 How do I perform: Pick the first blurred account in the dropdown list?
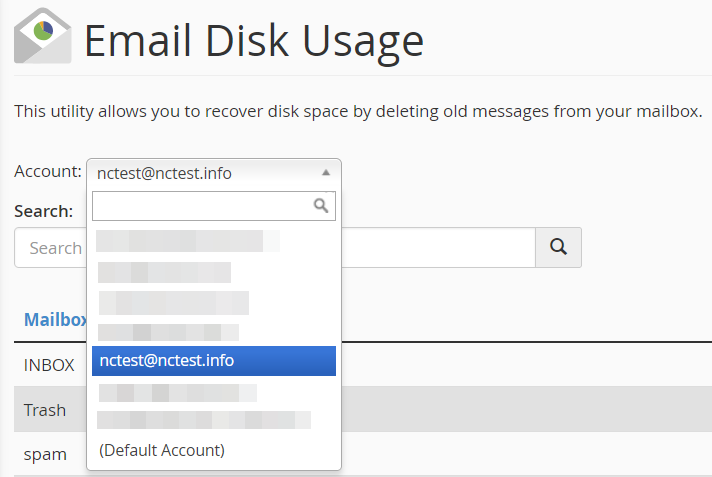188,241
